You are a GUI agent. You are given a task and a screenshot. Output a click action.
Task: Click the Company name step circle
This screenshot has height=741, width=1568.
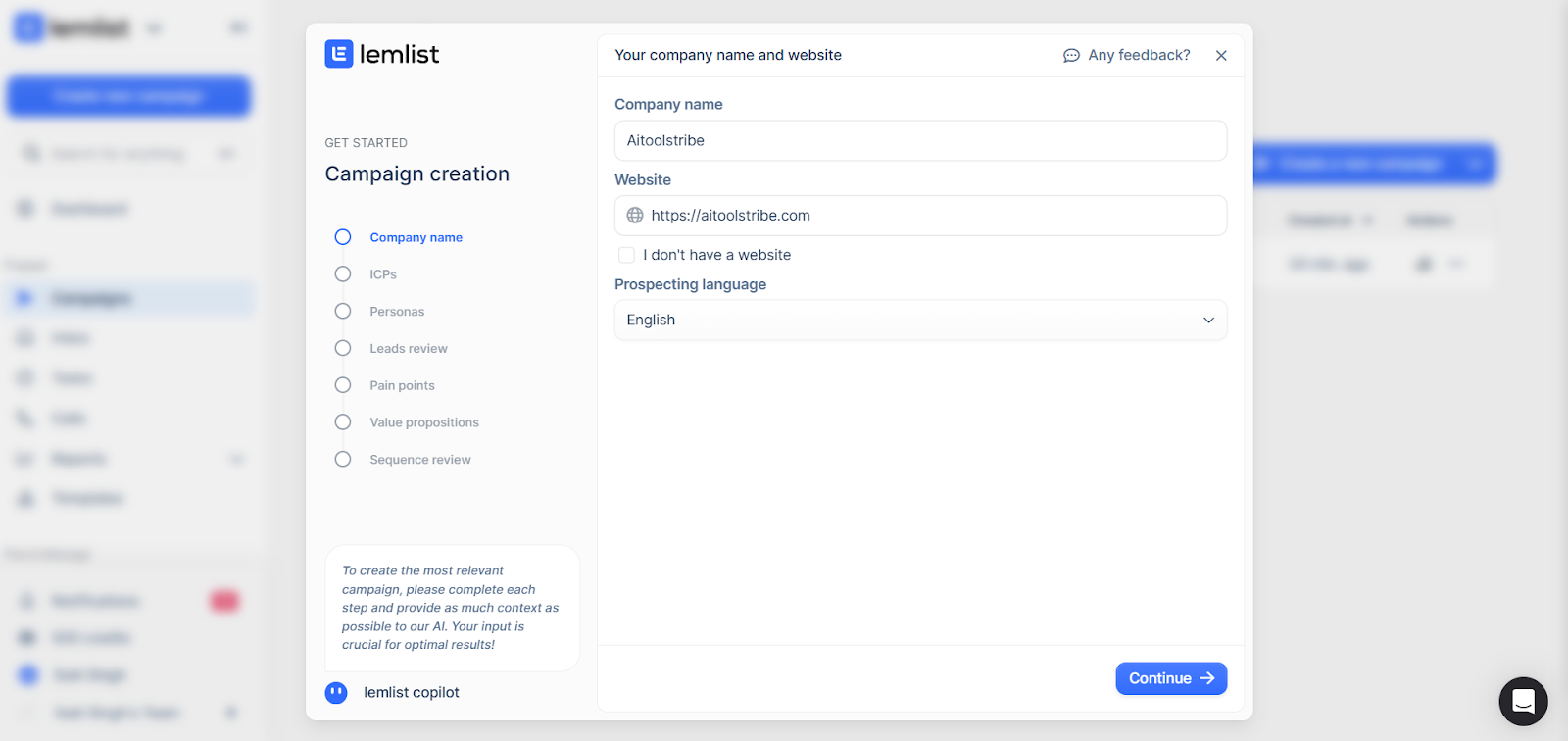(343, 237)
